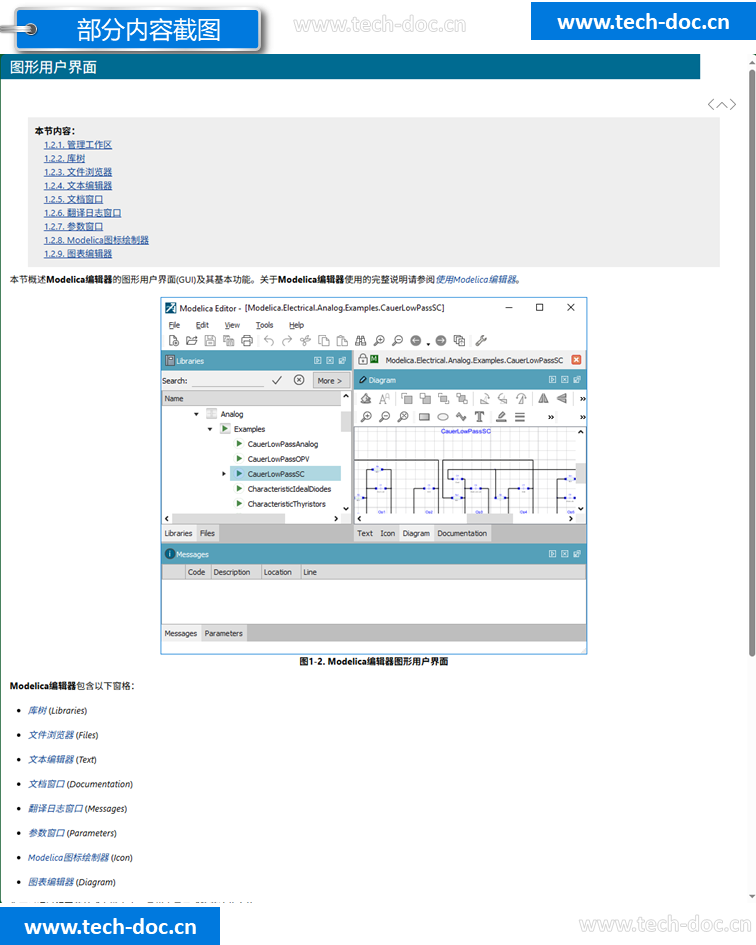Viewport: 756px width, 945px height.
Task: Follow the 文件浏览器 (Files) bullet link
Action: pos(51,735)
